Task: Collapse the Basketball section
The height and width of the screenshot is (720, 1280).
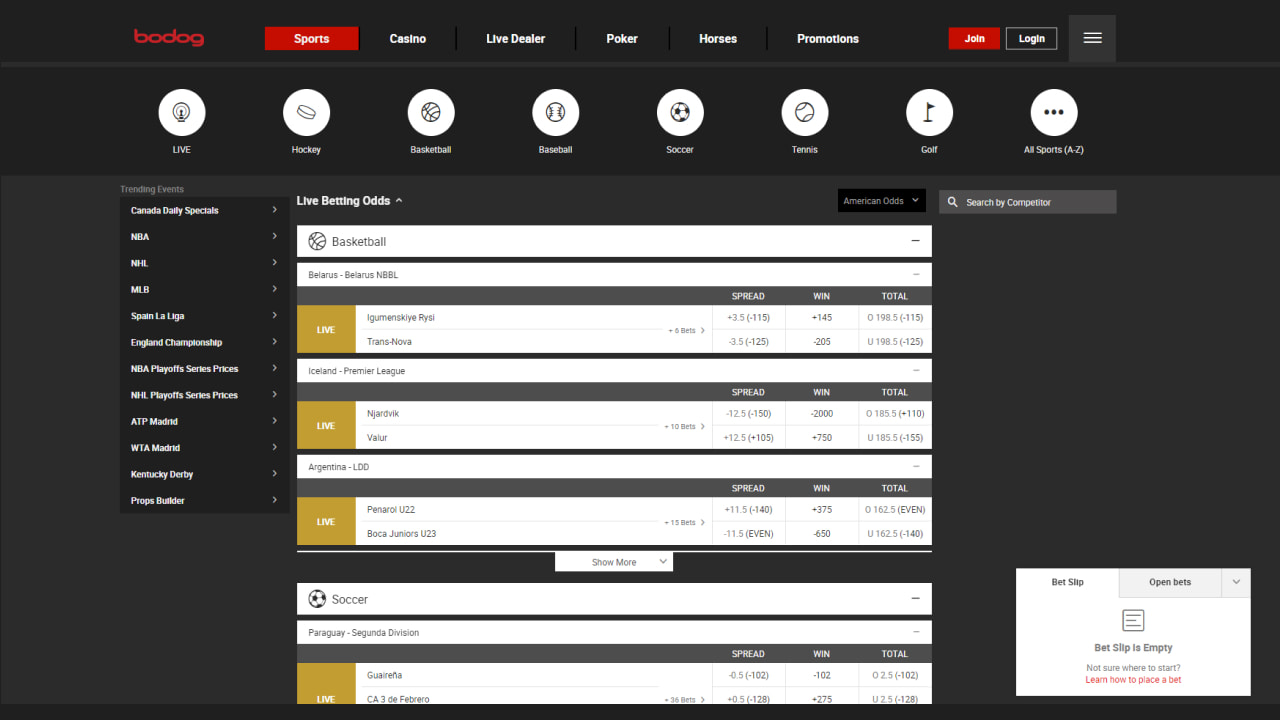Action: [x=915, y=241]
